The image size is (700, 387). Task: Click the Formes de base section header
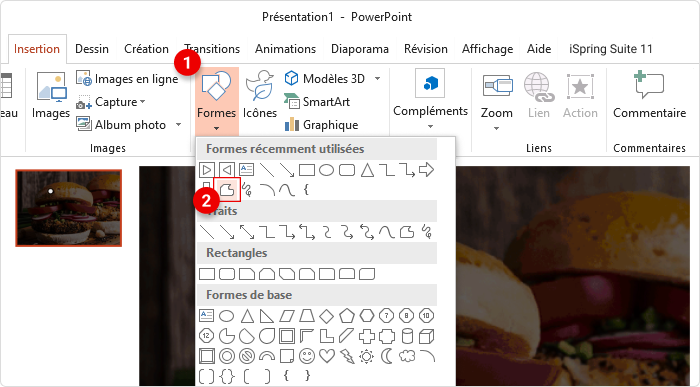point(317,295)
